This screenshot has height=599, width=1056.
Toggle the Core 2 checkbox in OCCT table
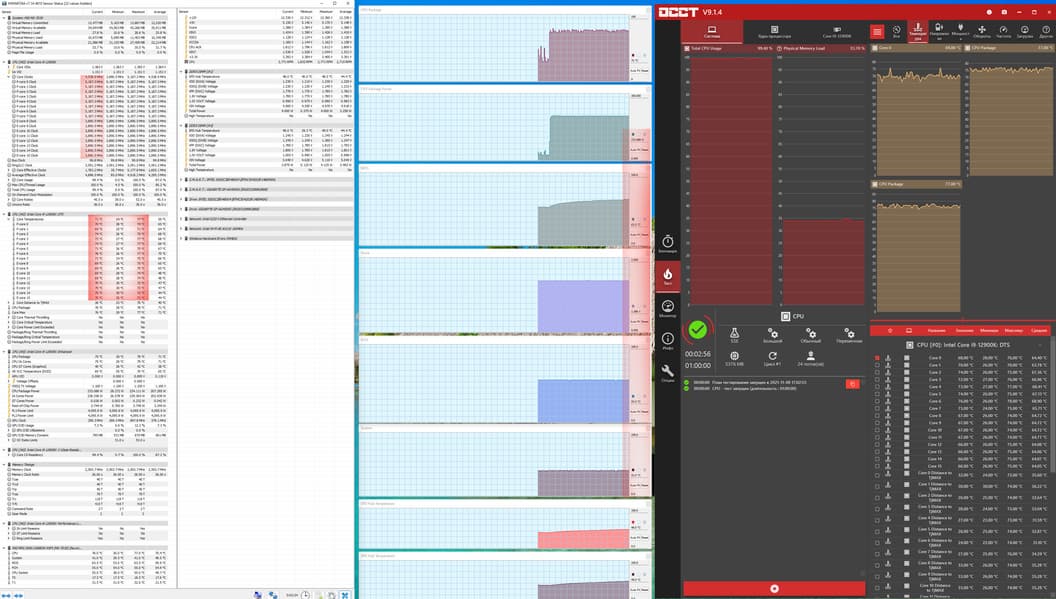(x=877, y=373)
